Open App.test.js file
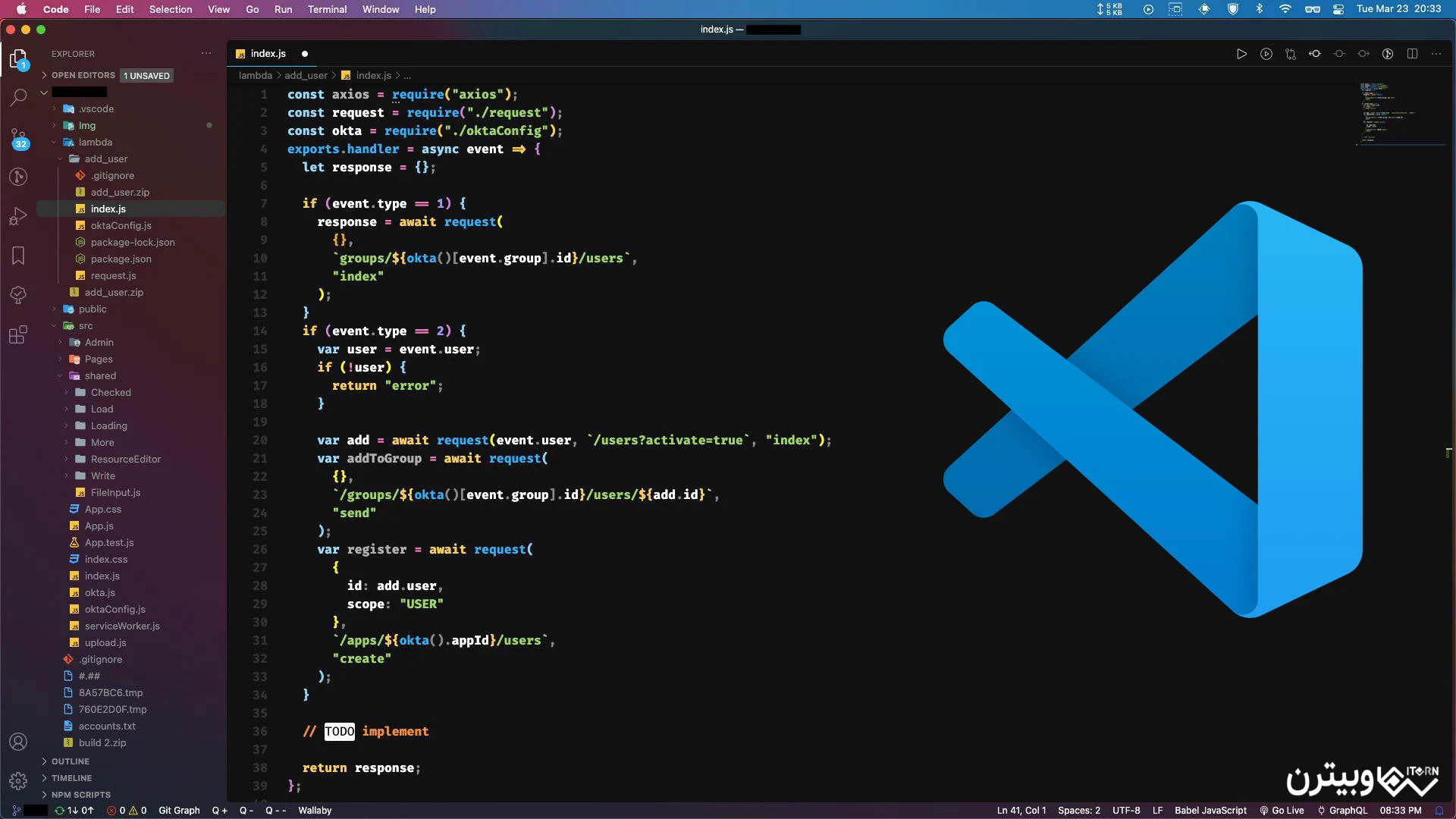This screenshot has height=819, width=1456. click(109, 542)
